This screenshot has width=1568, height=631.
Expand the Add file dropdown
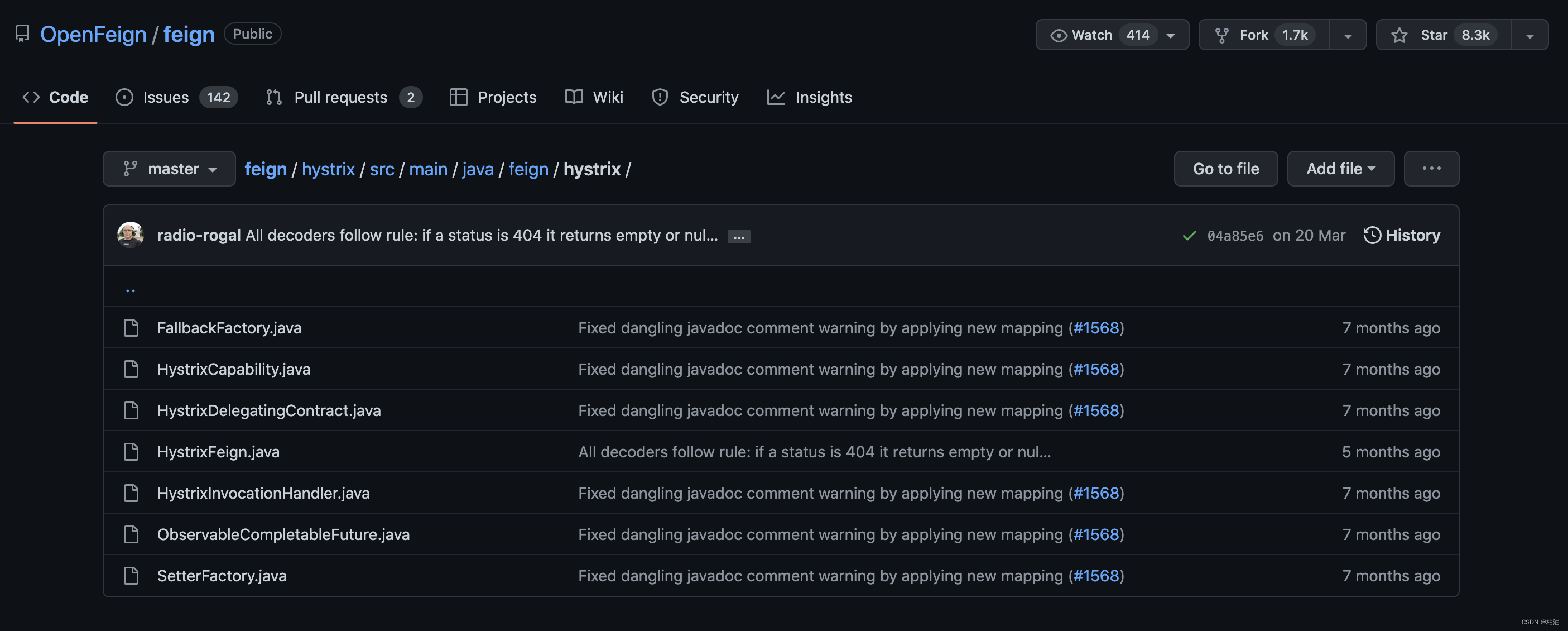coord(1340,169)
